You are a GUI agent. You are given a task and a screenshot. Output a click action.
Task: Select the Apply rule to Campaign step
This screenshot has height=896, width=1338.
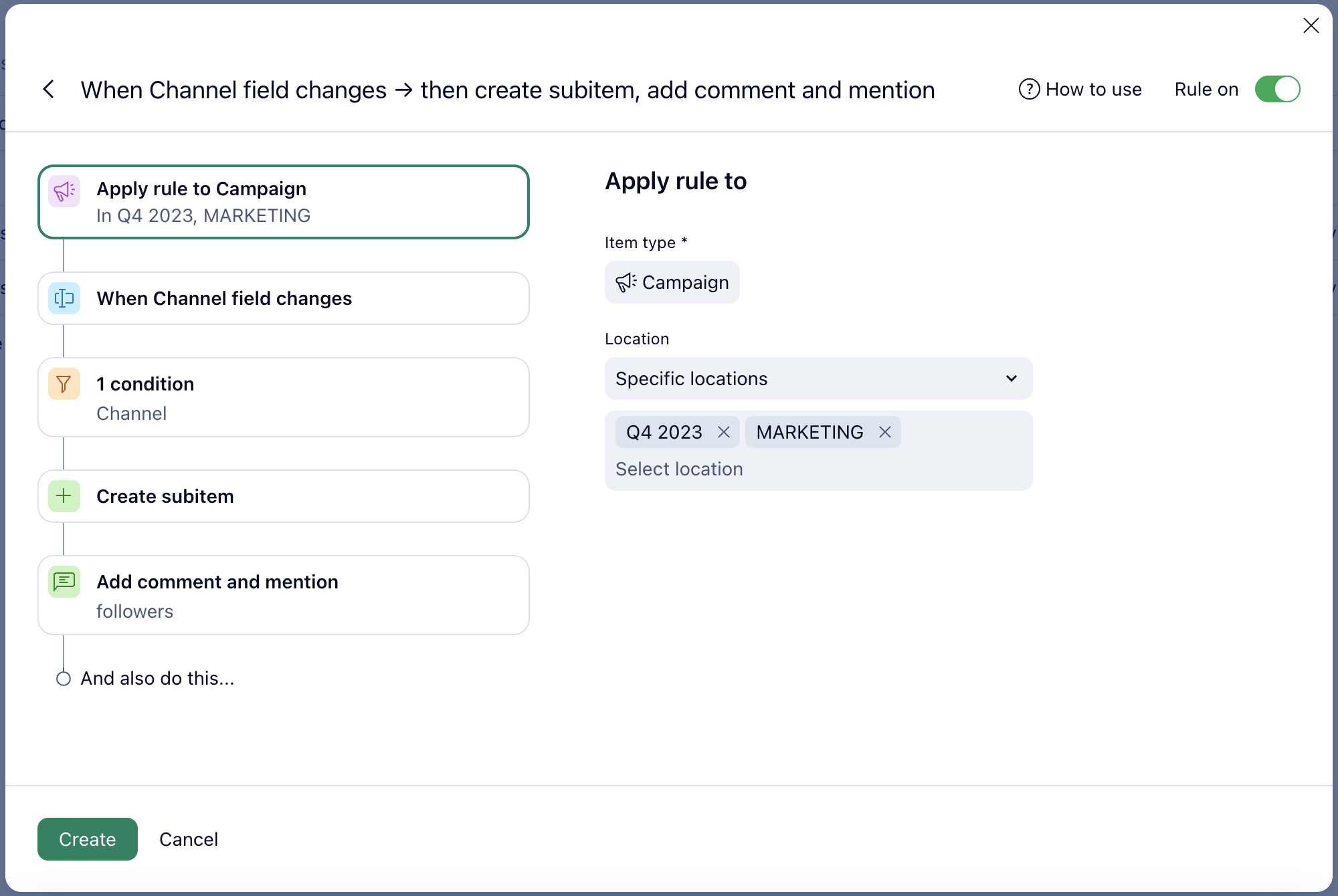click(284, 202)
